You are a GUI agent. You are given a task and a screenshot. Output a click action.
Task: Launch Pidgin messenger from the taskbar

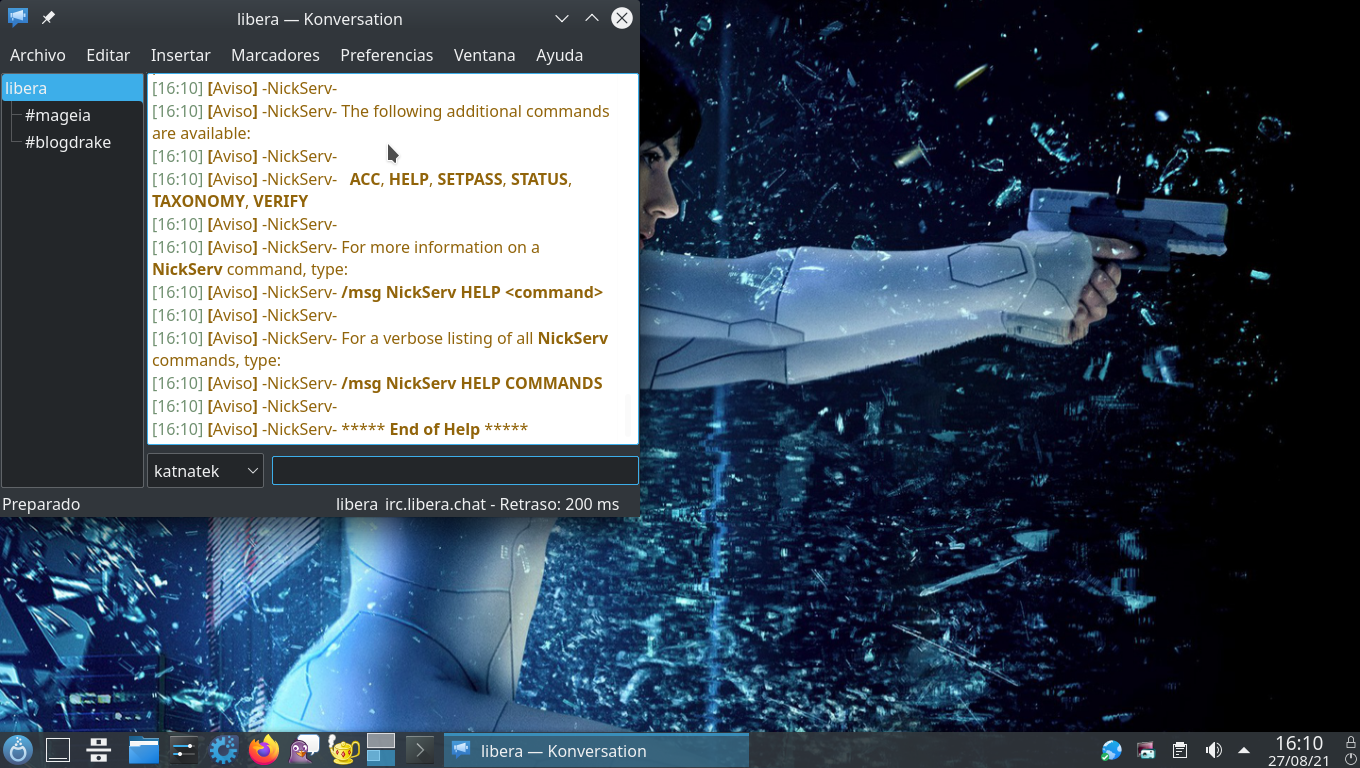point(304,750)
